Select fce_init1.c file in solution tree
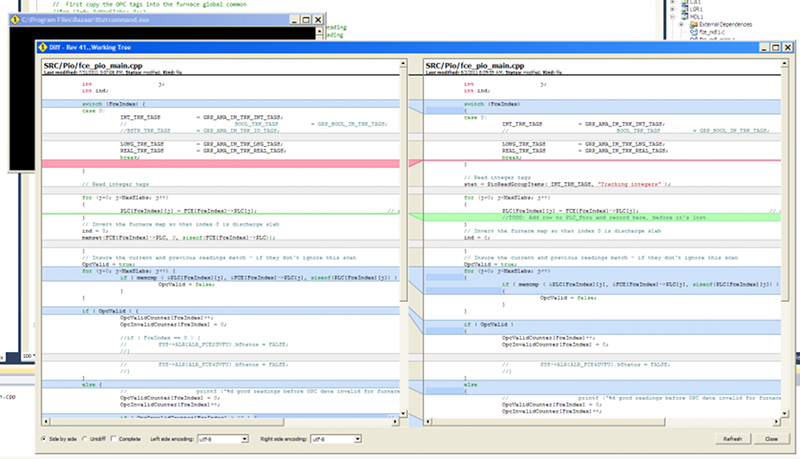 (712, 32)
